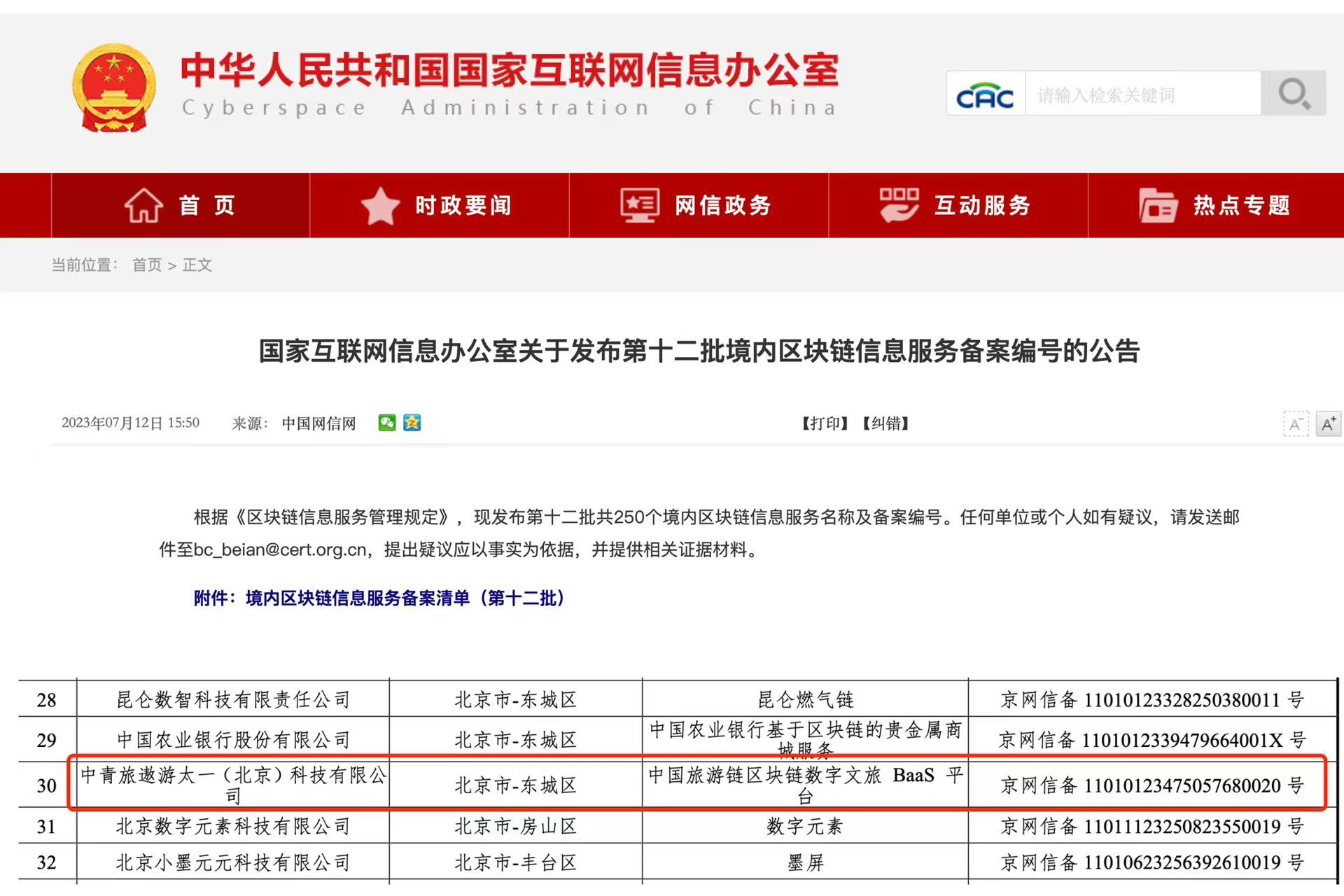Select cell 中青旅遨游太一（北京）科技有限公司

(233, 785)
